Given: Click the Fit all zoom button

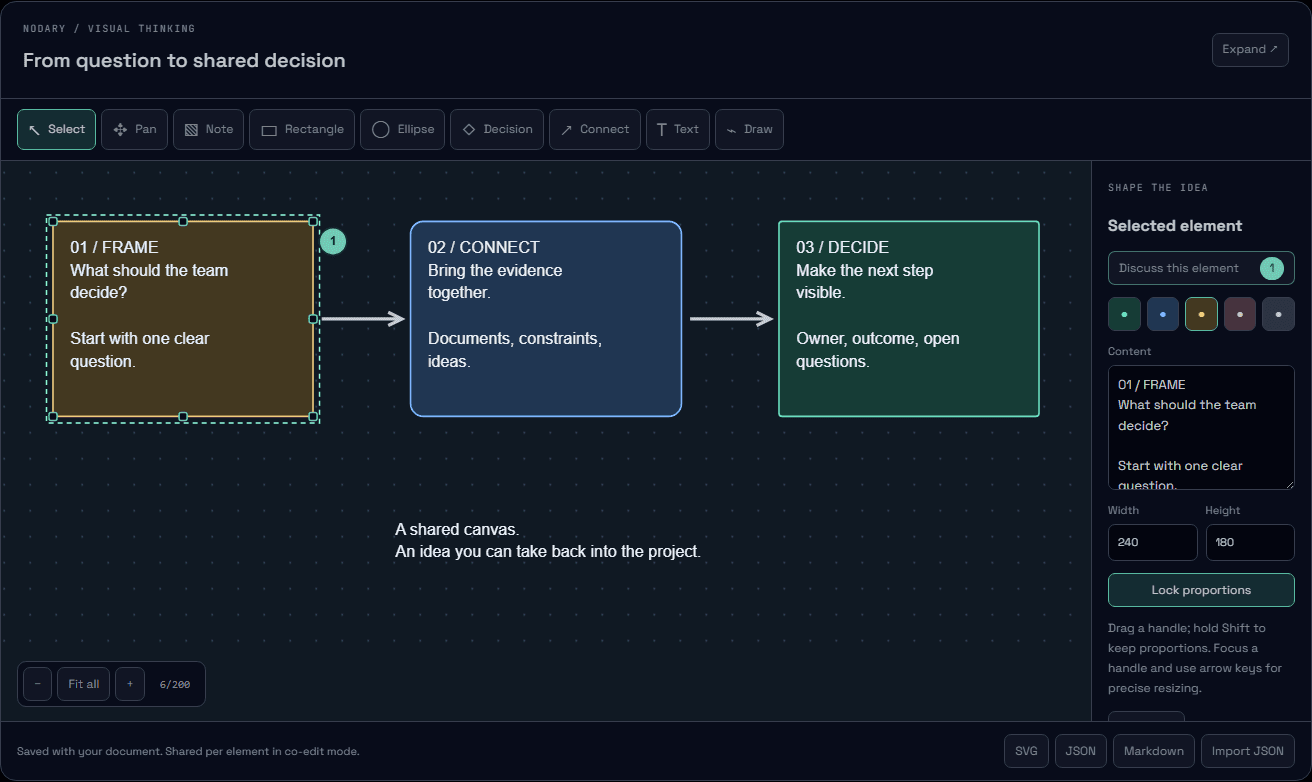Looking at the screenshot, I should click(x=84, y=684).
